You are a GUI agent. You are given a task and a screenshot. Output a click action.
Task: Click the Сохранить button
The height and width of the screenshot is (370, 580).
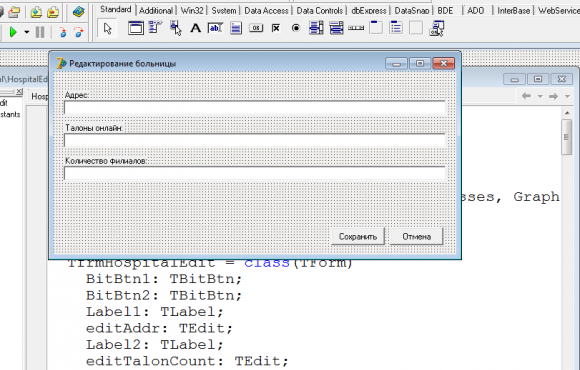click(358, 237)
